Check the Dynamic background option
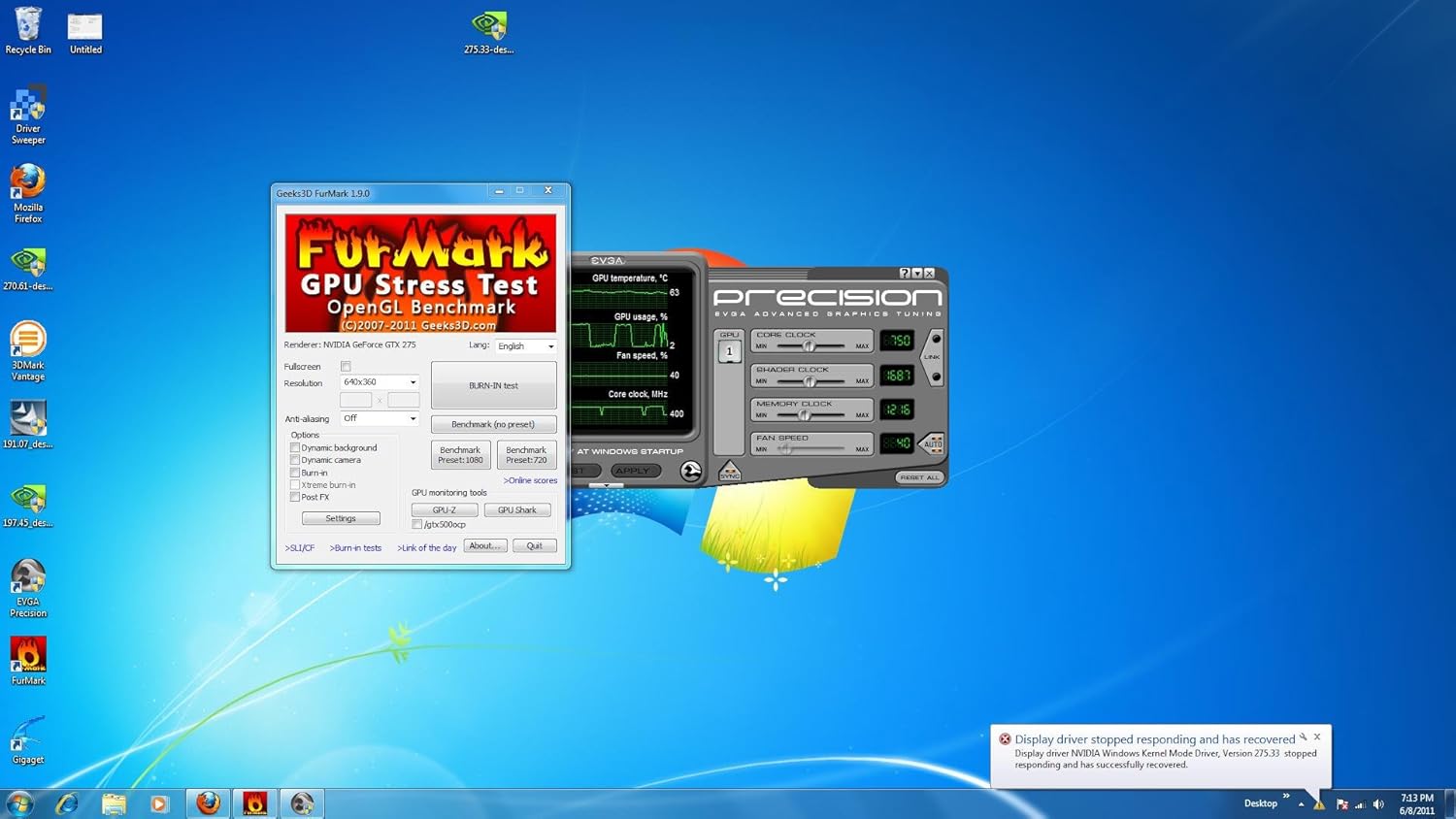The height and width of the screenshot is (819, 1456). coord(295,448)
